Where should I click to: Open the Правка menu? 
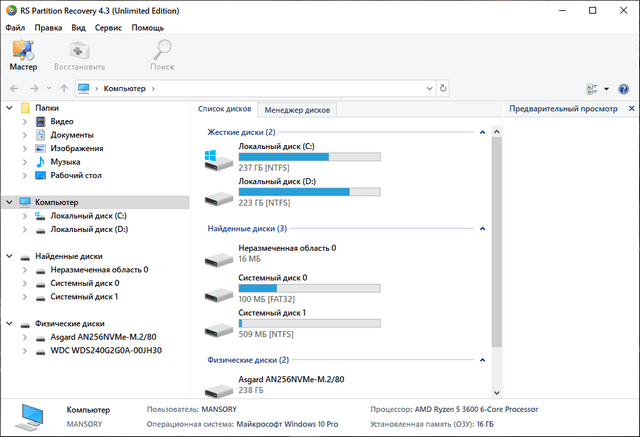click(x=48, y=27)
